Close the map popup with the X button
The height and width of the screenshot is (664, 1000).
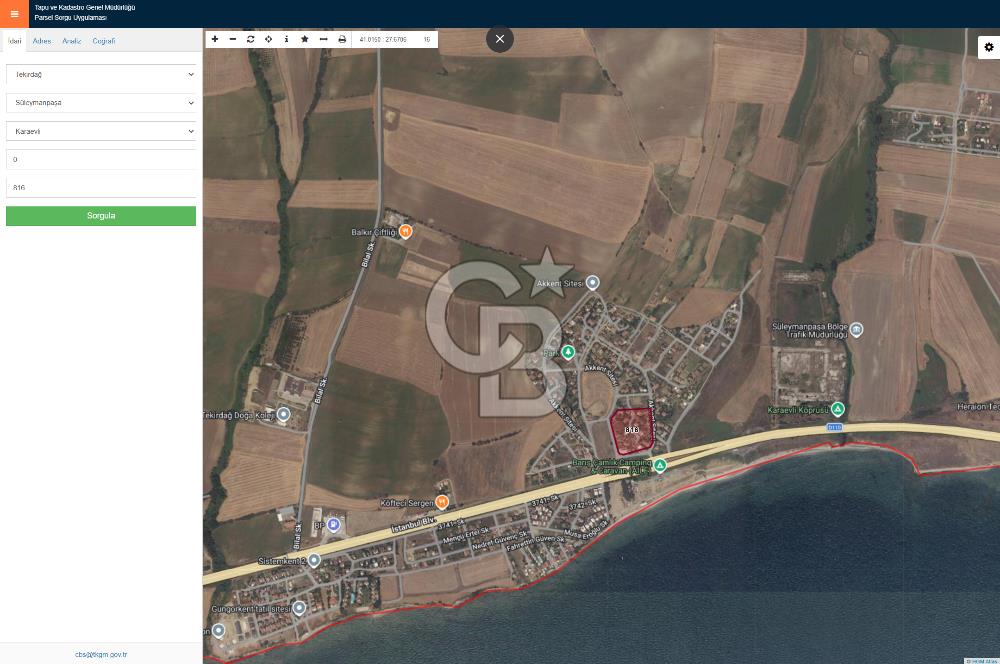point(499,39)
